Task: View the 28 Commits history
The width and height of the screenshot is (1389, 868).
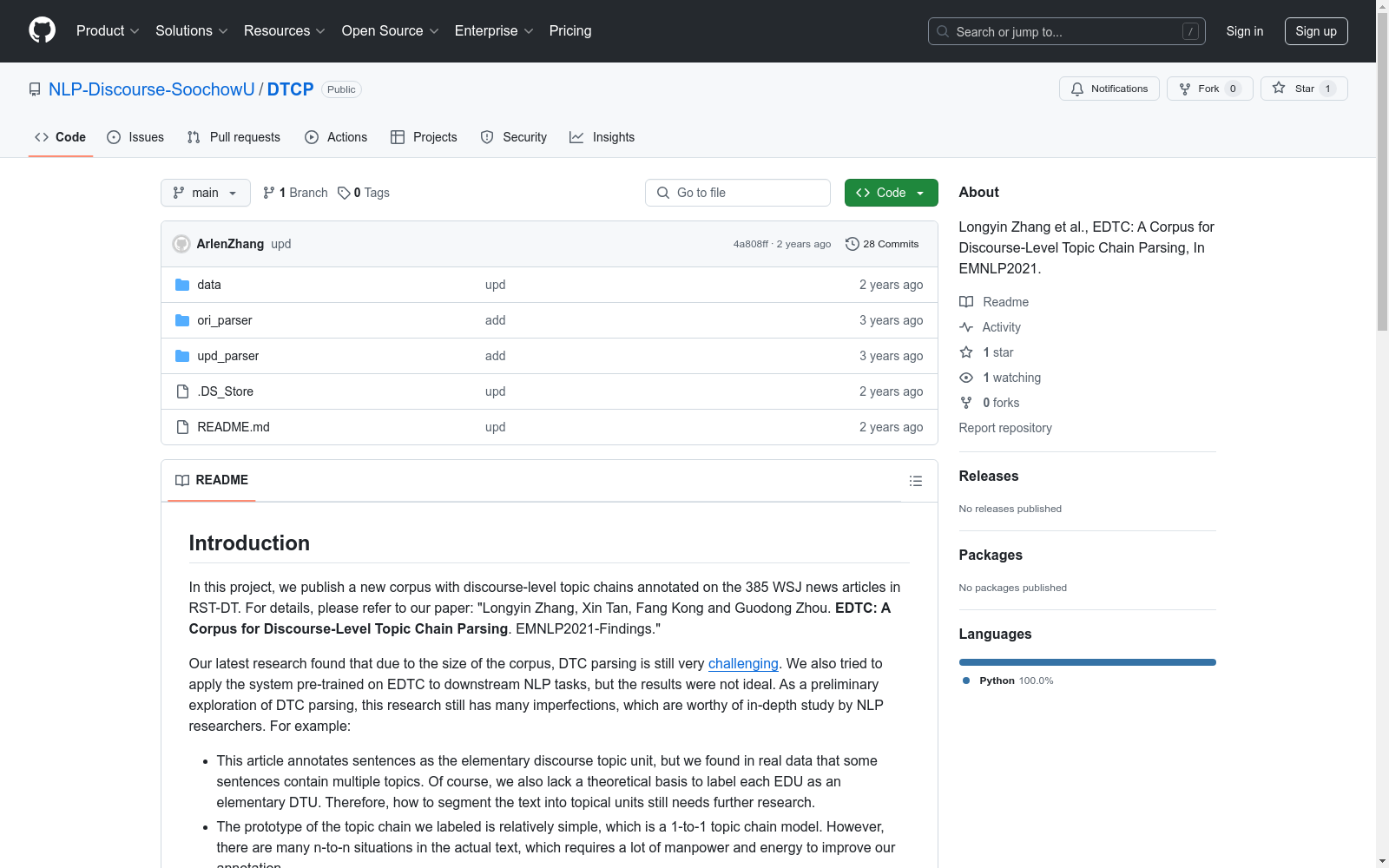Action: (x=882, y=244)
